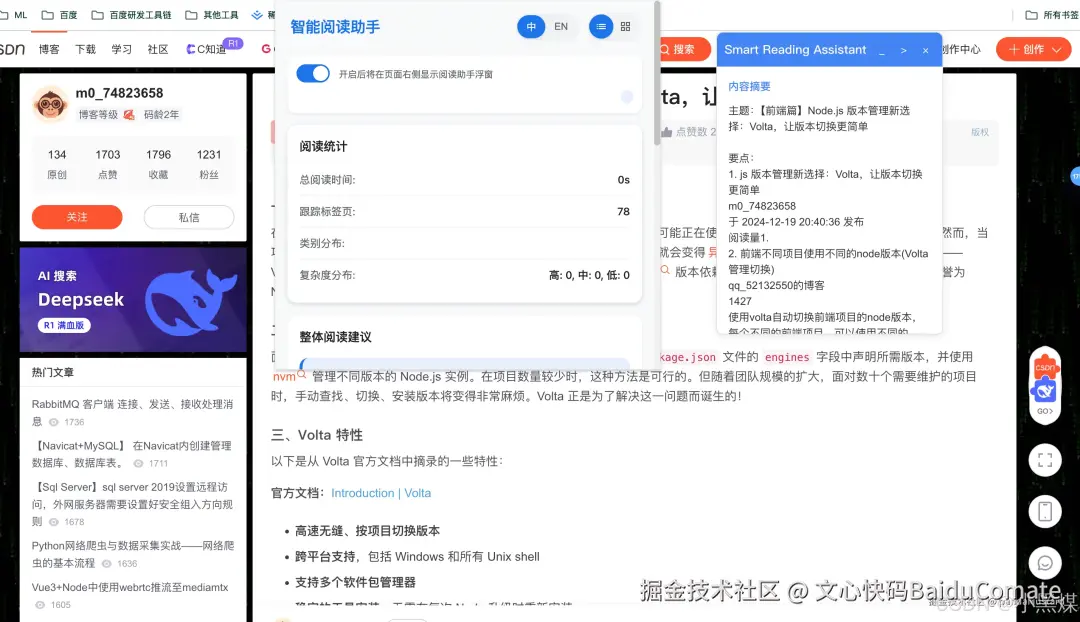Open the 学习 nav menu item
The width and height of the screenshot is (1080, 622).
[x=121, y=50]
